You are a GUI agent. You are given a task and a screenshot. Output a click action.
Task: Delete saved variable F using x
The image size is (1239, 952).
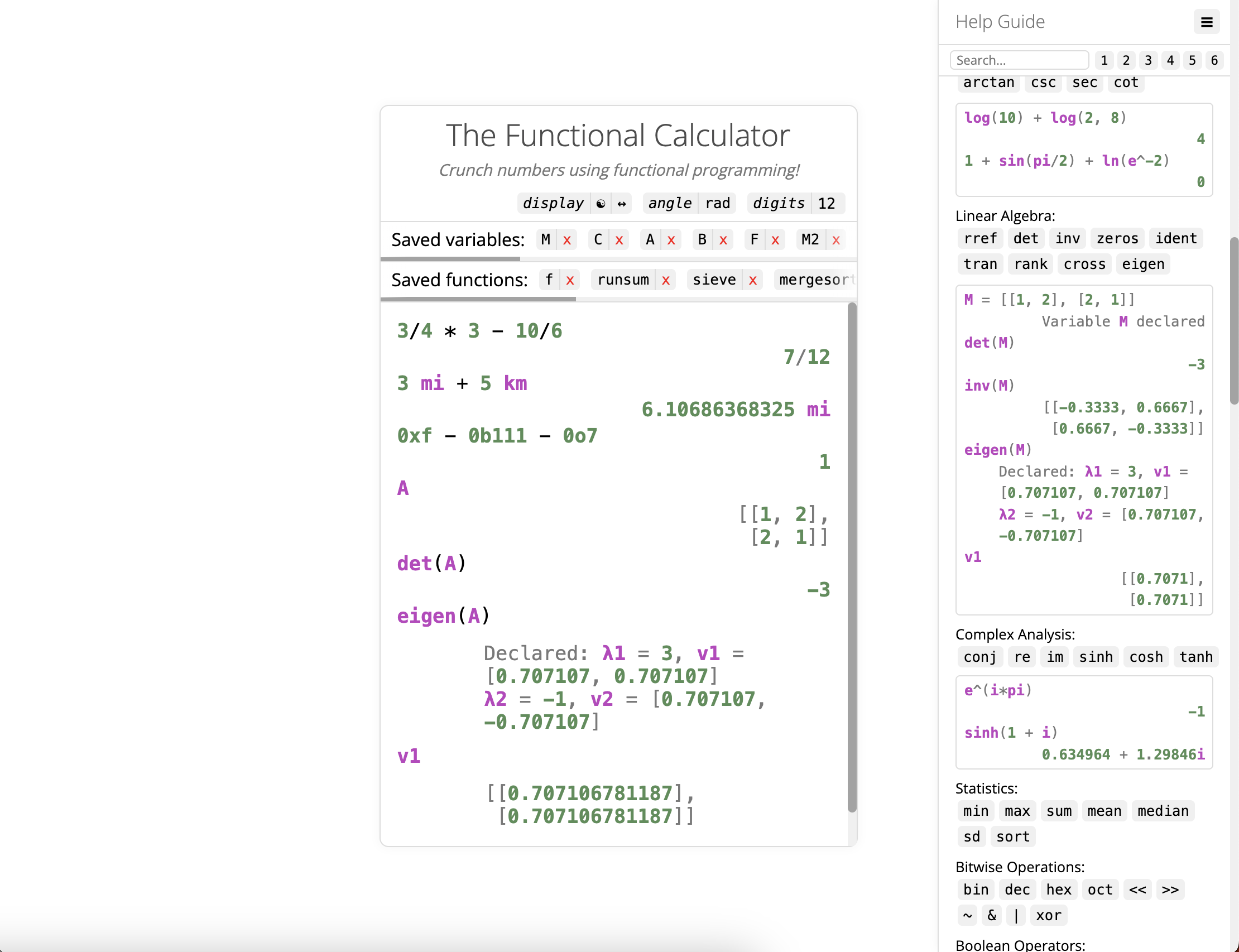[x=775, y=240]
